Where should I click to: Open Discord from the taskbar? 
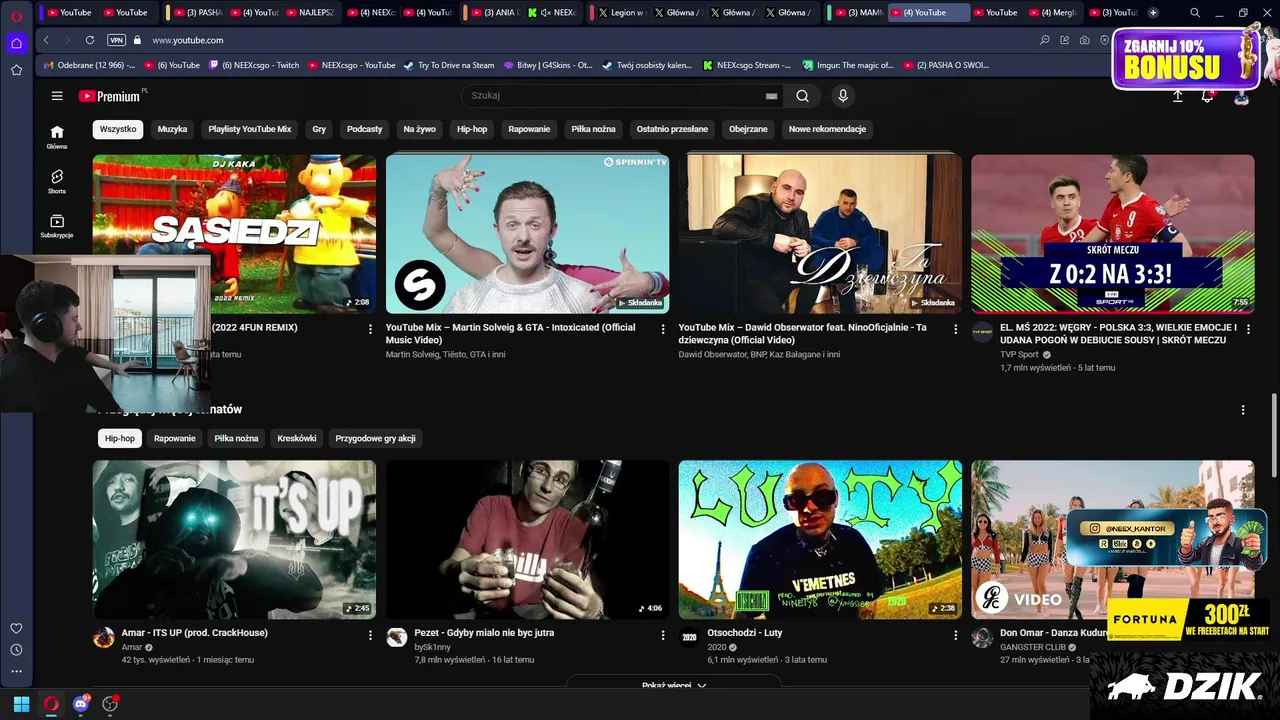pyautogui.click(x=81, y=704)
